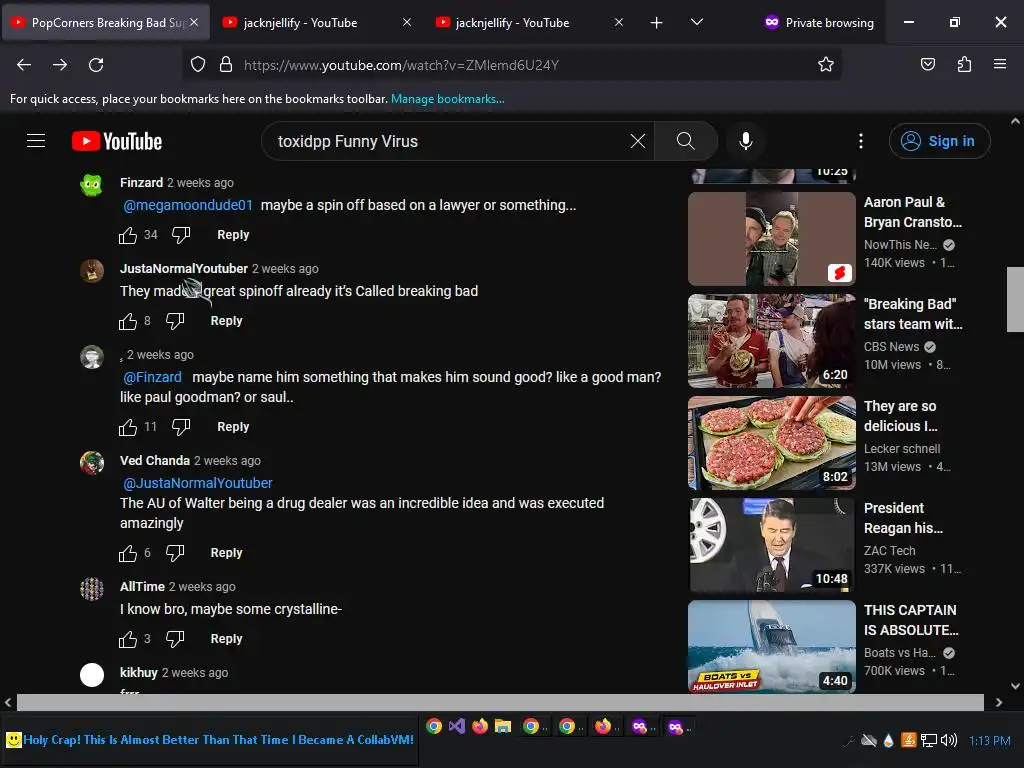Expand the list all tabs chevron
Screen dimensions: 1024x768
[697, 22]
